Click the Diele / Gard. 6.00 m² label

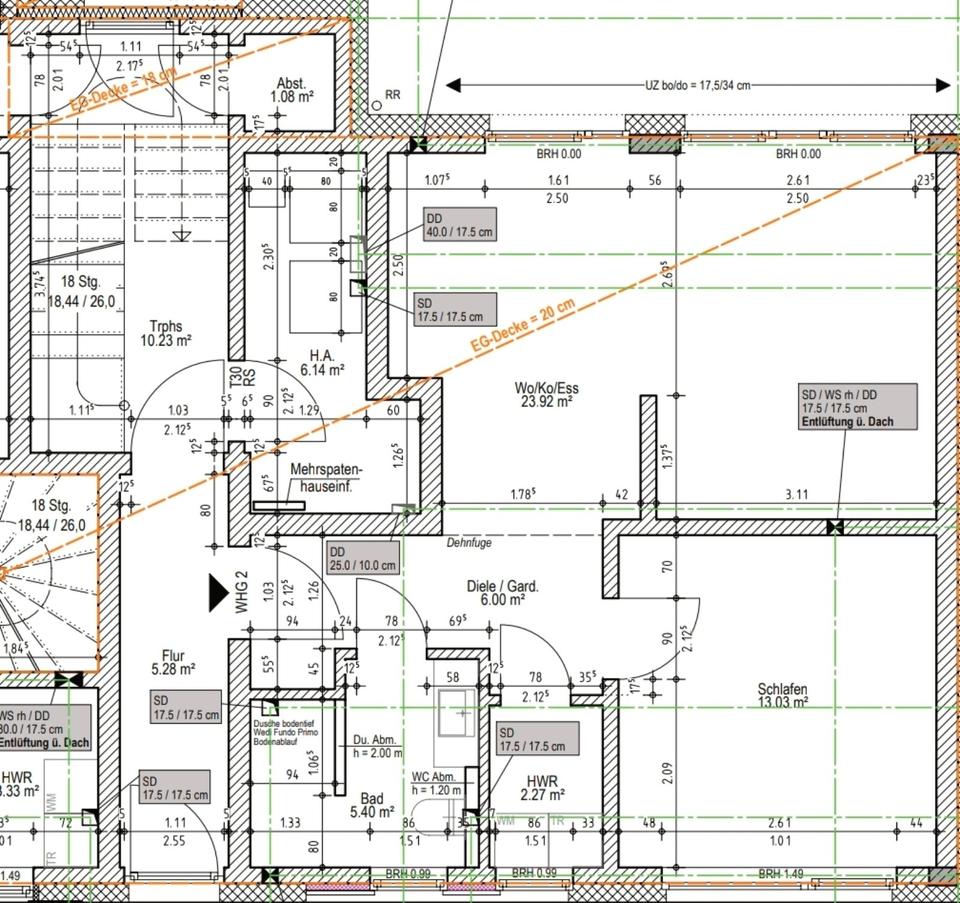click(x=502, y=594)
